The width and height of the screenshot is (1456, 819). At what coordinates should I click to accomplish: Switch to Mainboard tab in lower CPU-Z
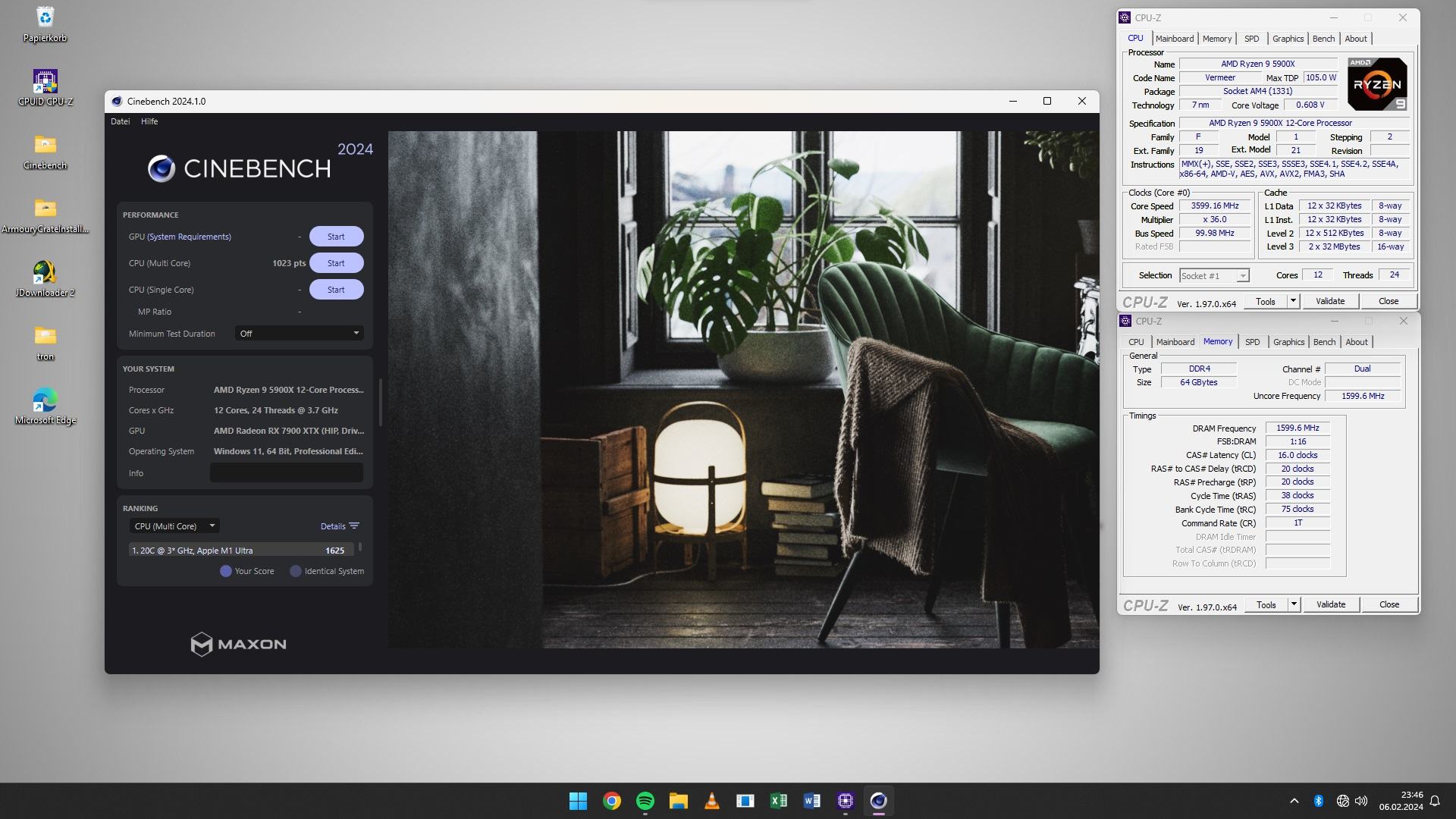[1175, 342]
